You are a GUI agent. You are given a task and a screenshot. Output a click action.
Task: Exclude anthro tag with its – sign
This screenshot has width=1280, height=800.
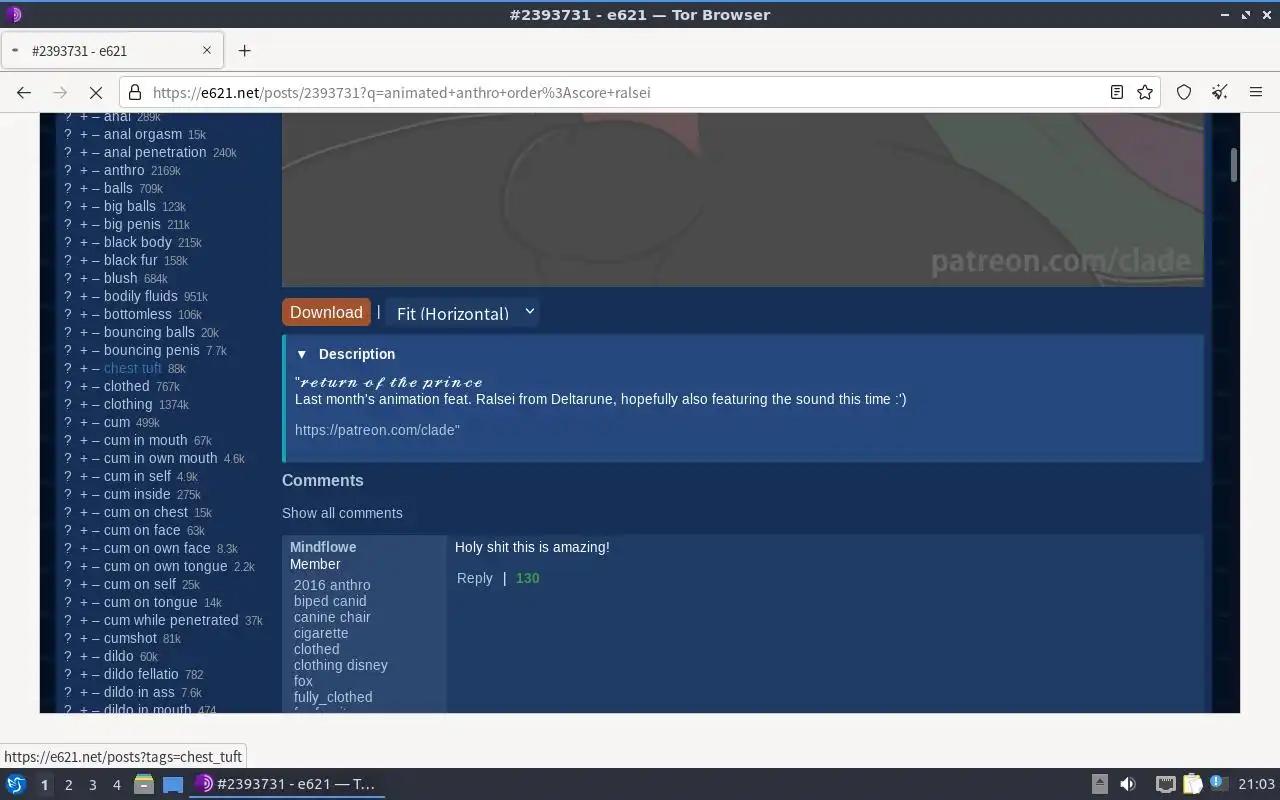[x=96, y=170]
